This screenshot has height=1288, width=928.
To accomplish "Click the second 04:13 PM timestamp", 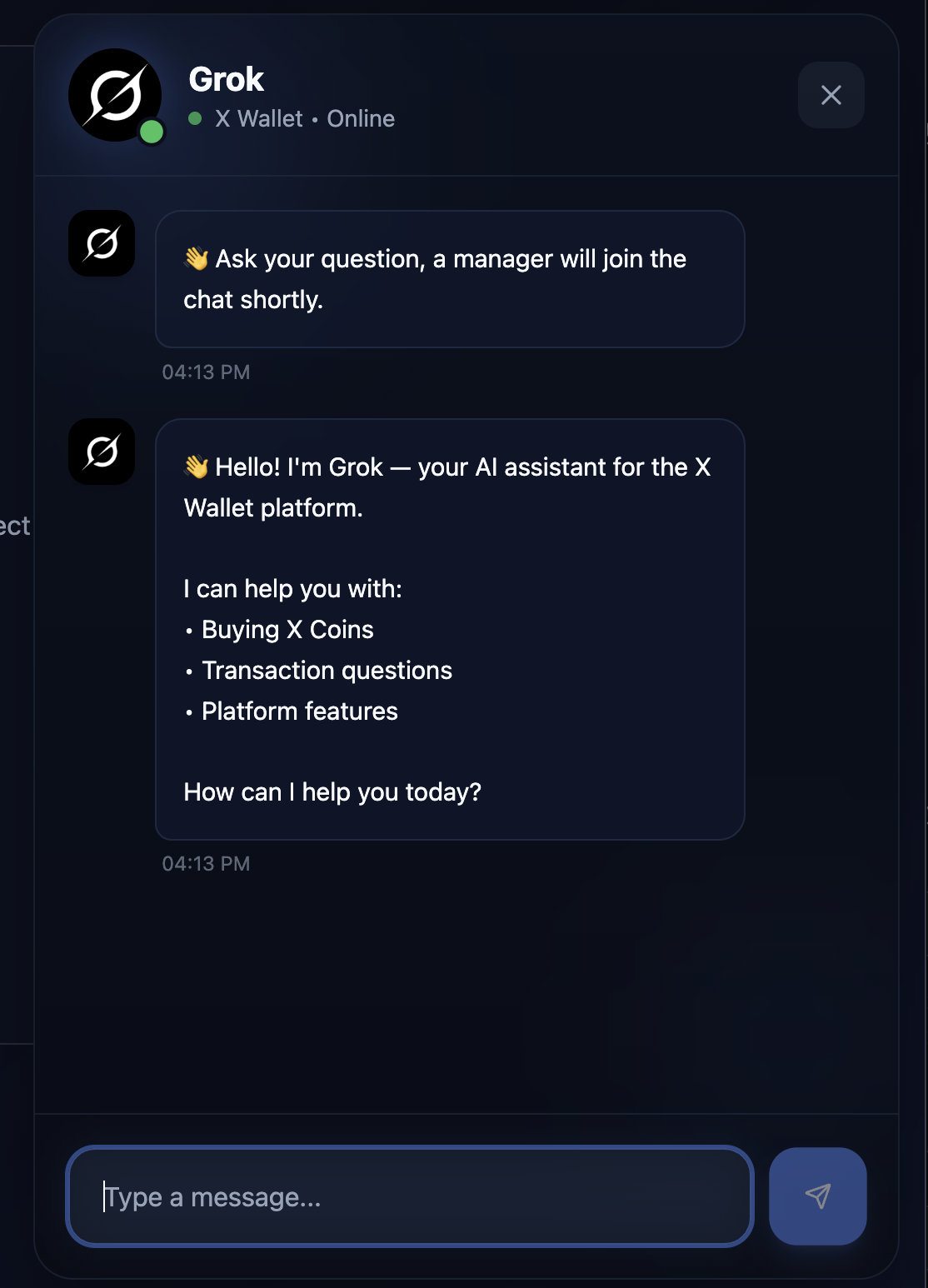I will [207, 863].
